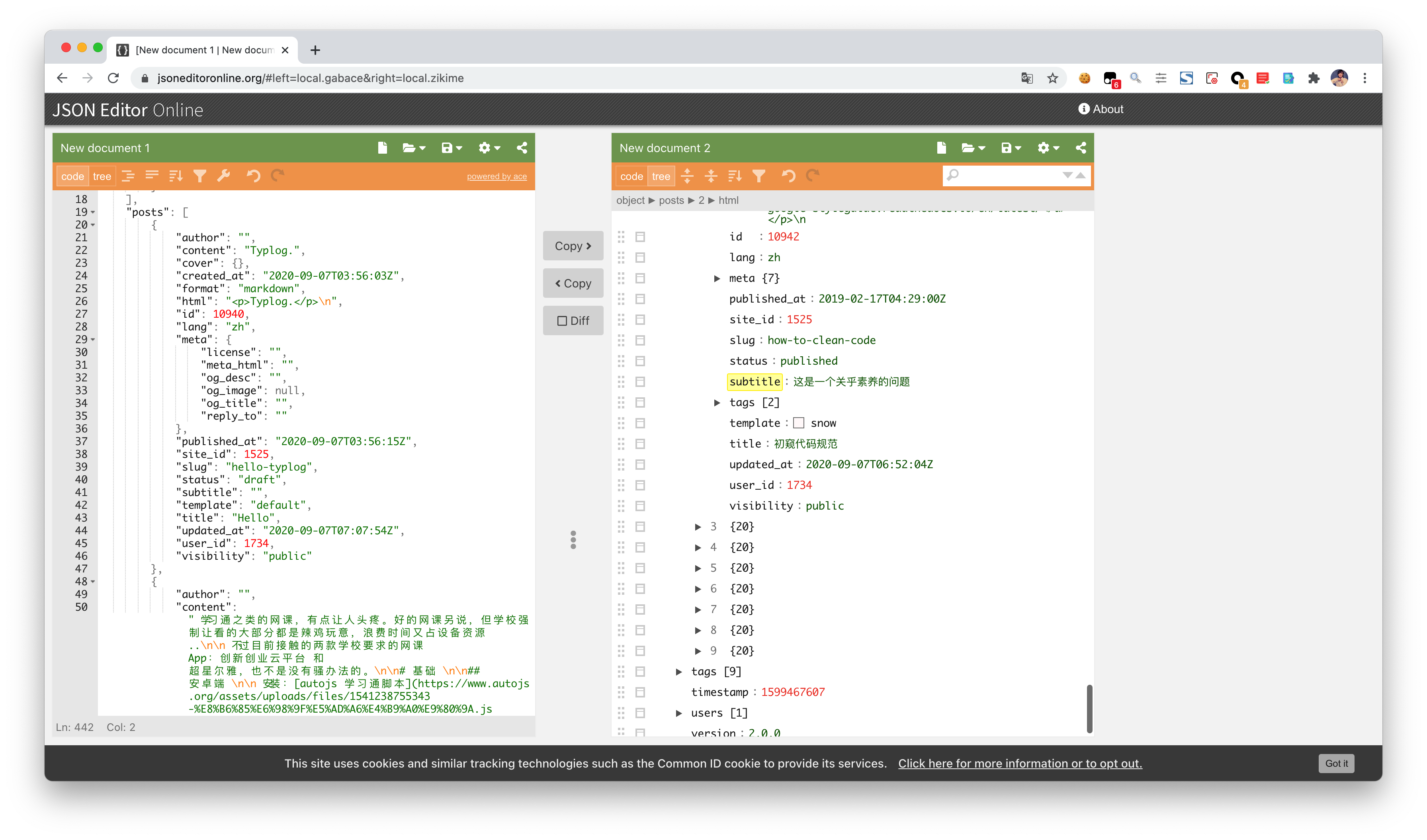Screen dimensions: 1427x840
Task: Compact JSON in left code toolbar
Action: (x=152, y=176)
